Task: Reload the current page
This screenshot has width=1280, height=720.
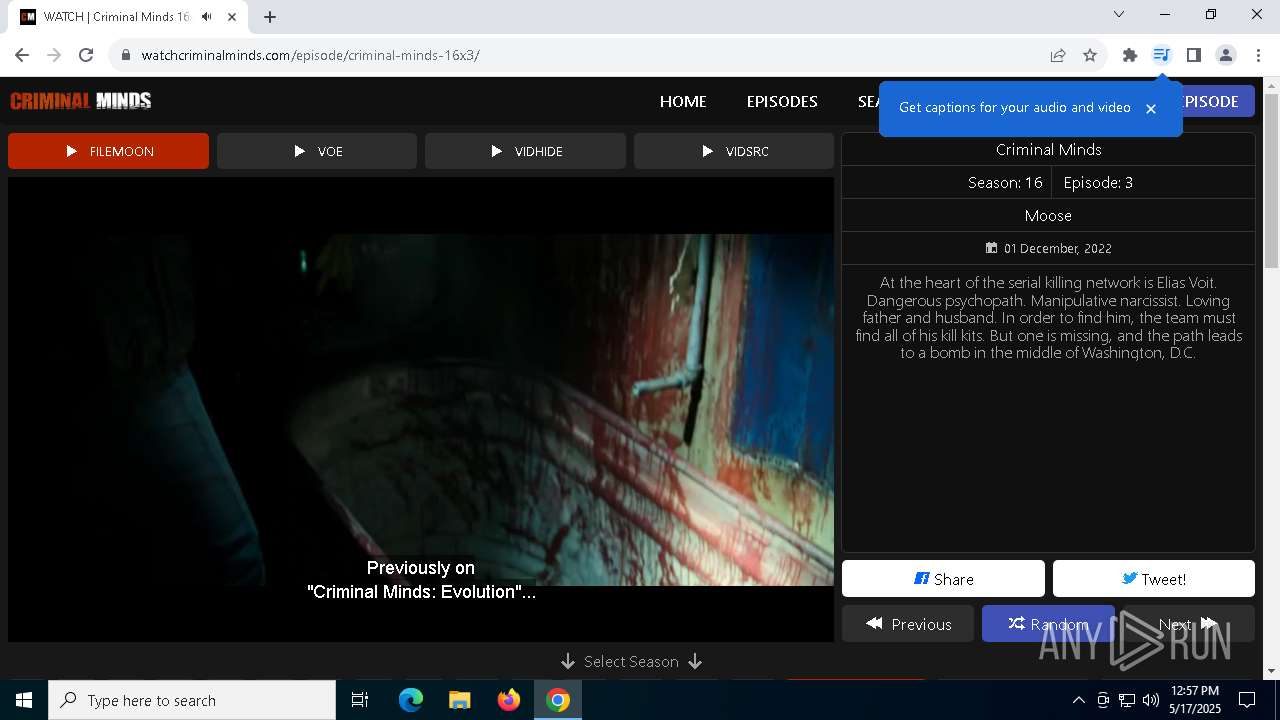Action: pyautogui.click(x=86, y=55)
